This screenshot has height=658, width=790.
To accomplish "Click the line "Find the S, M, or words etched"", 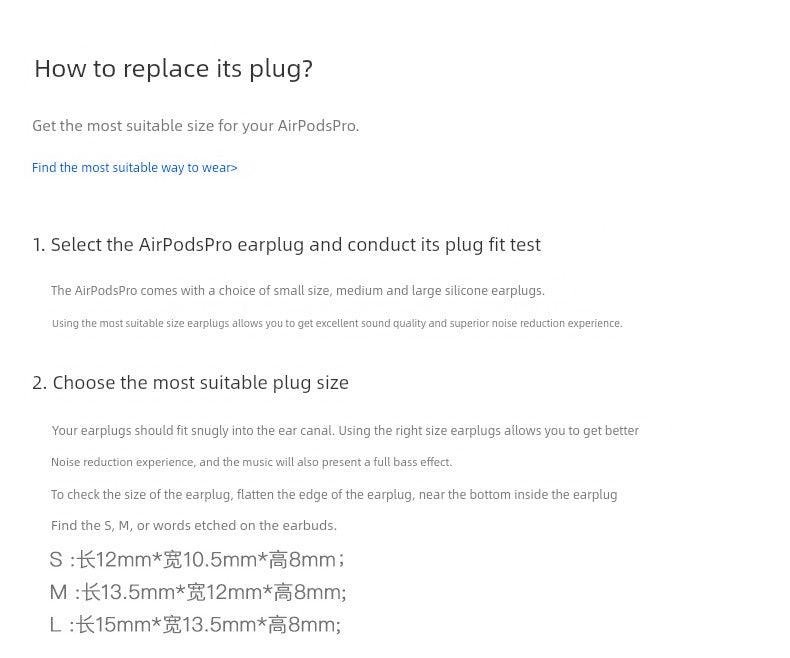I will pos(194,526).
